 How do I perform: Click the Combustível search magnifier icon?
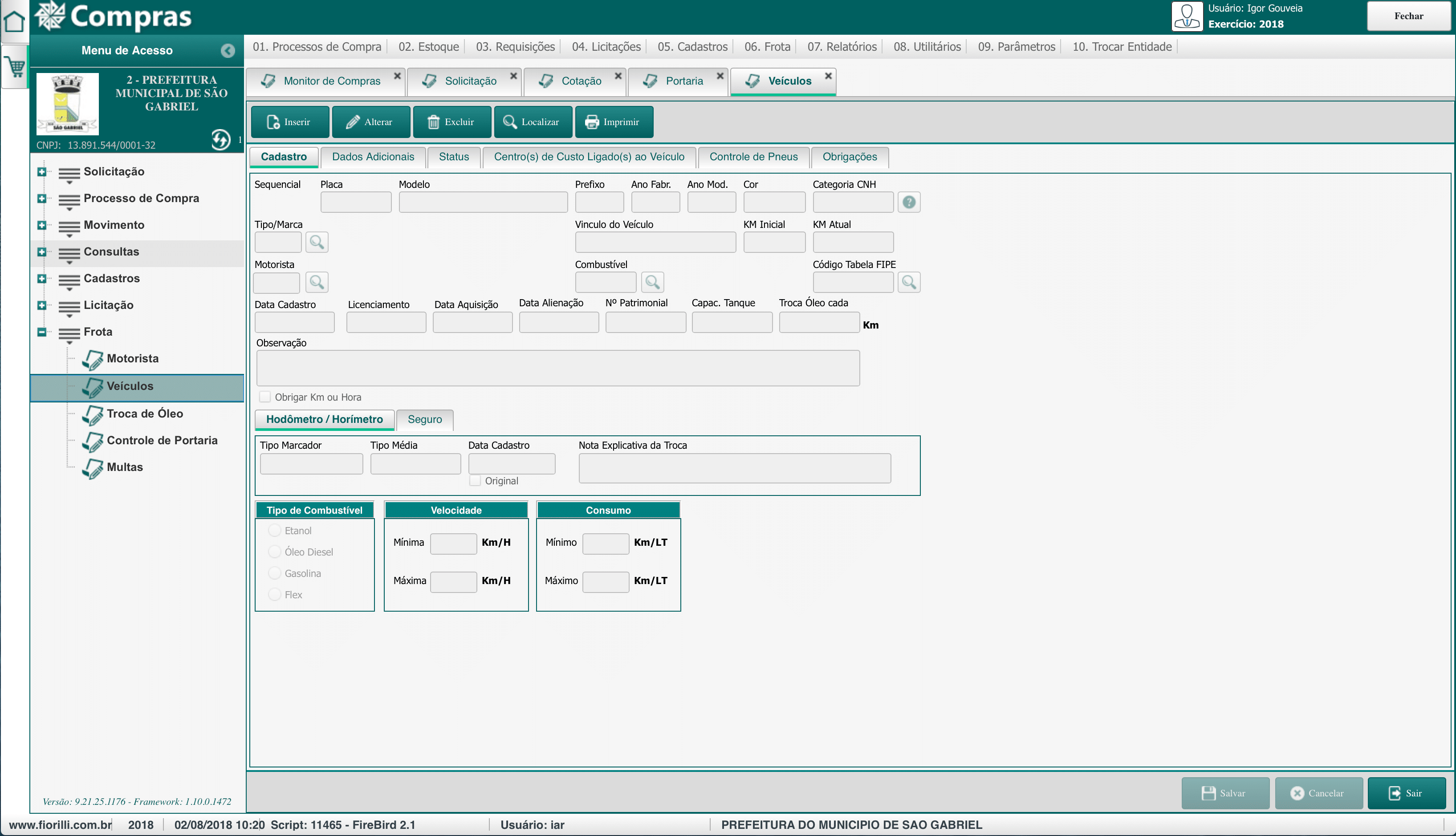[652, 283]
